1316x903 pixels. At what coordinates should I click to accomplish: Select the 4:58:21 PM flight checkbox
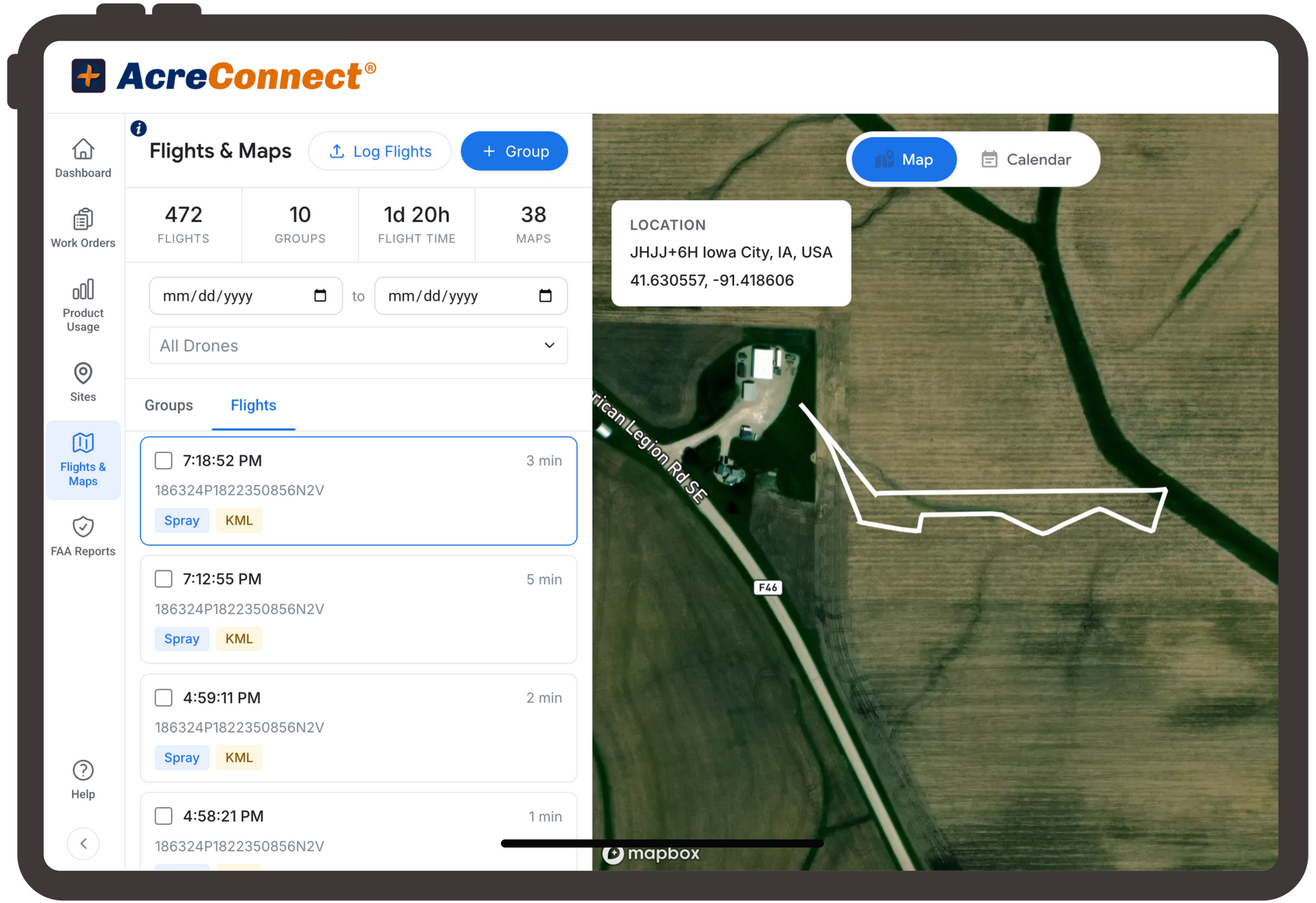point(164,816)
